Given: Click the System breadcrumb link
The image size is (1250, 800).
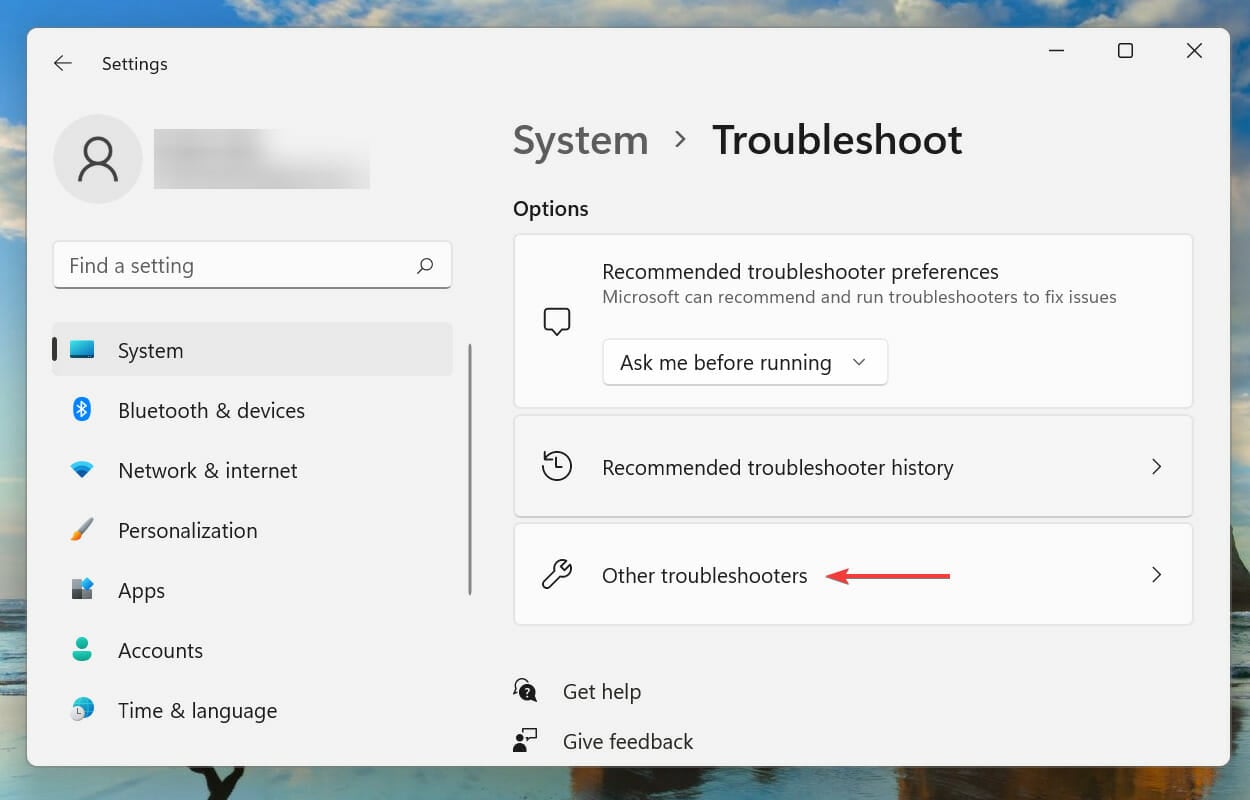Looking at the screenshot, I should point(581,140).
